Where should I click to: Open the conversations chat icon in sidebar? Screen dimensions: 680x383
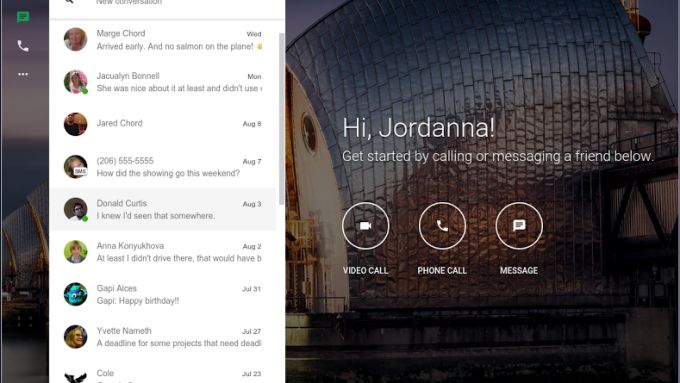(x=23, y=17)
